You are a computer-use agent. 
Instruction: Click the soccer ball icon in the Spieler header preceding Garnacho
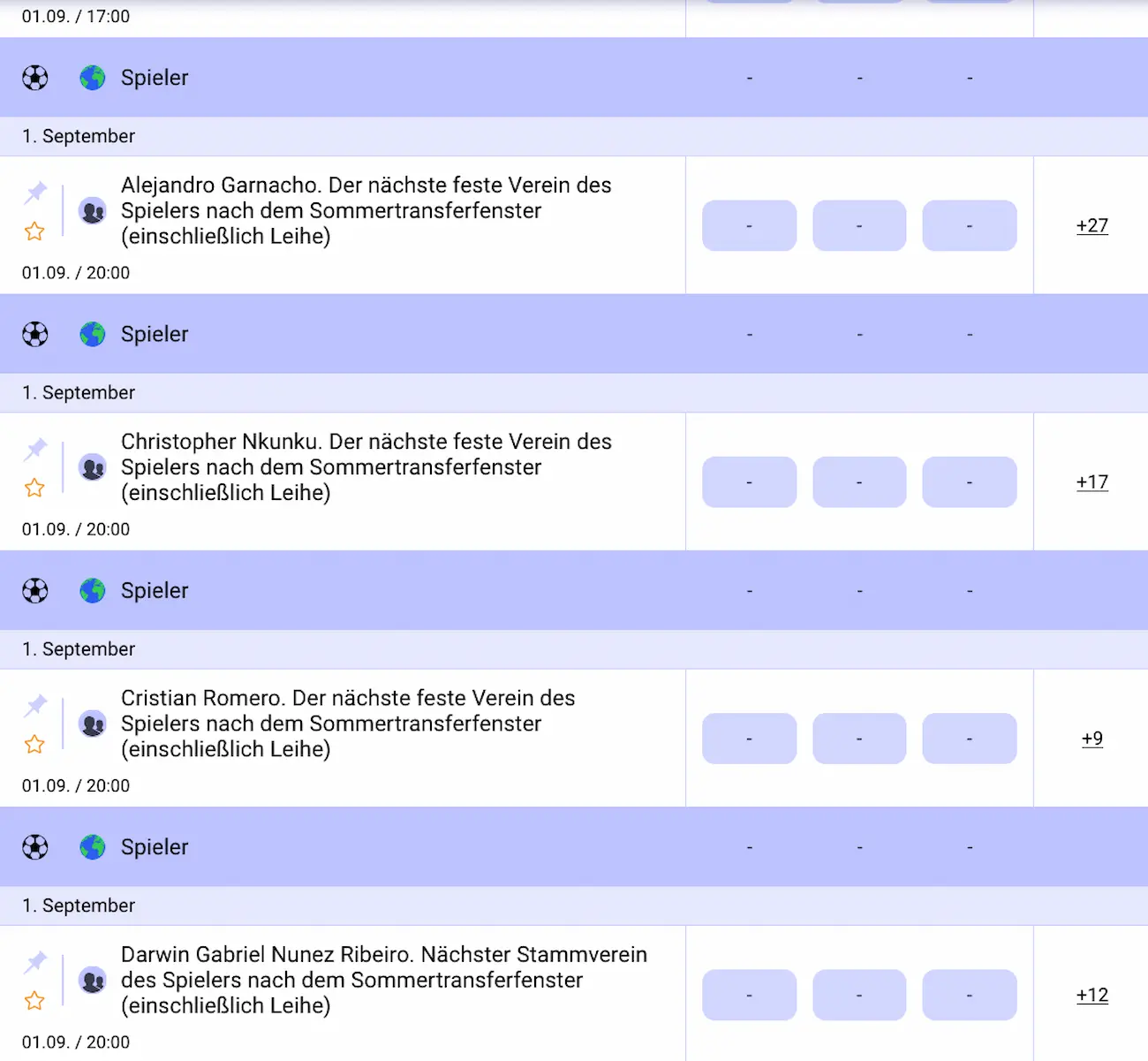(35, 78)
